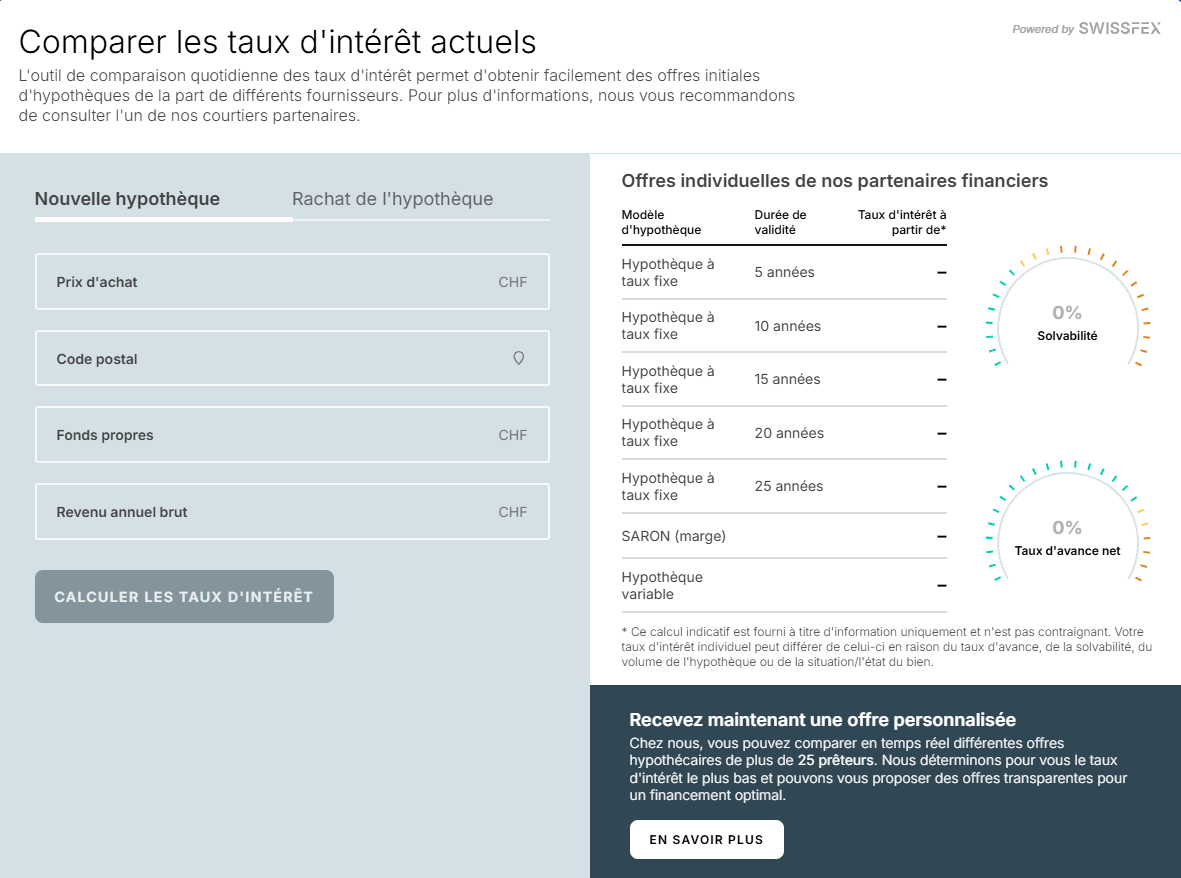Click the Code postal input field
The image size is (1181, 878).
tap(292, 358)
